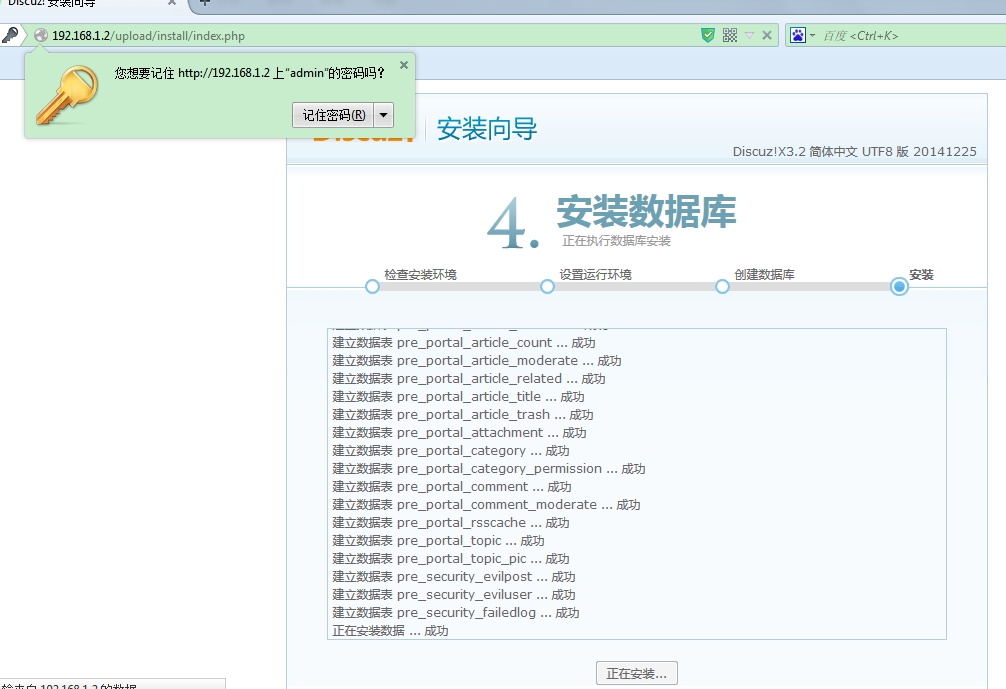The image size is (1006, 689).
Task: Expand the address bar history dropdown arrow
Action: pyautogui.click(x=749, y=35)
